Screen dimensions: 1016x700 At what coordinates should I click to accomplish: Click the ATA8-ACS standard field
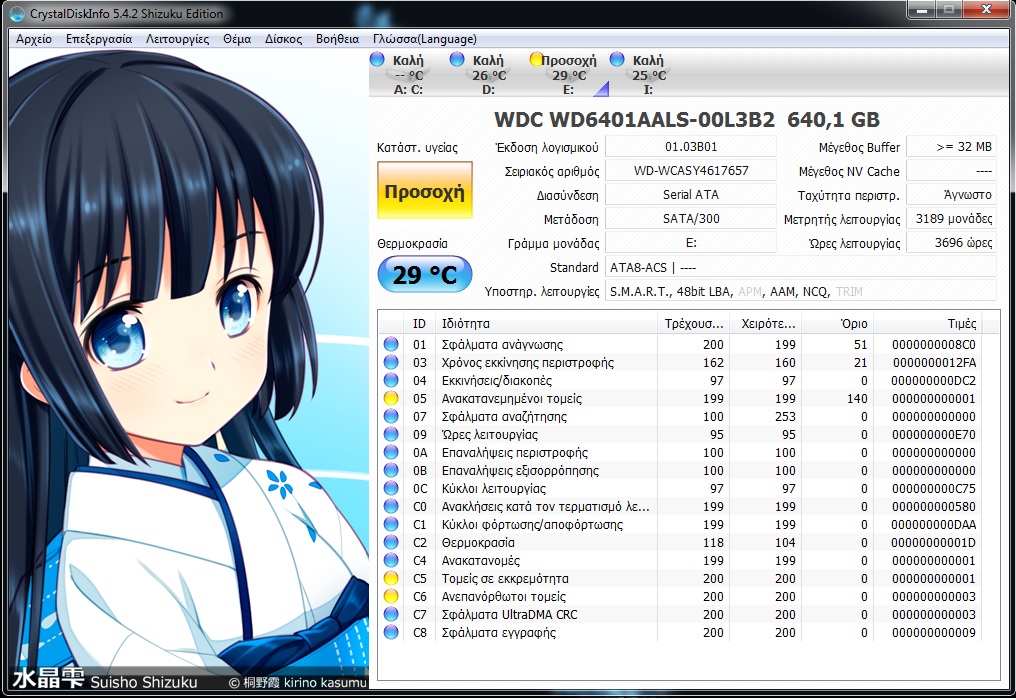pyautogui.click(x=801, y=267)
